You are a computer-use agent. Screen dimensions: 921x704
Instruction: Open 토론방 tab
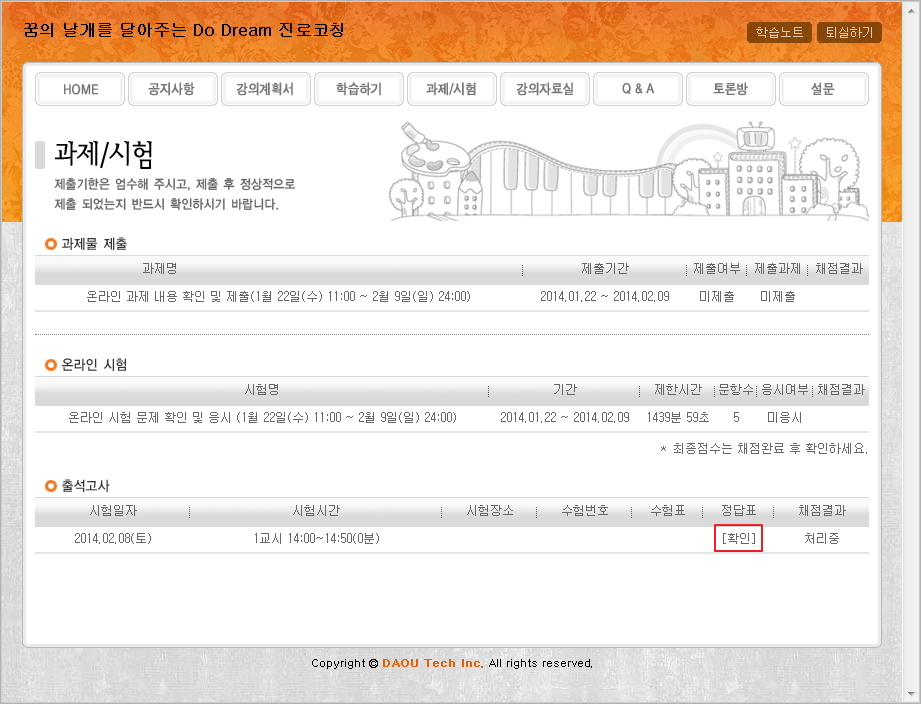pyautogui.click(x=731, y=89)
